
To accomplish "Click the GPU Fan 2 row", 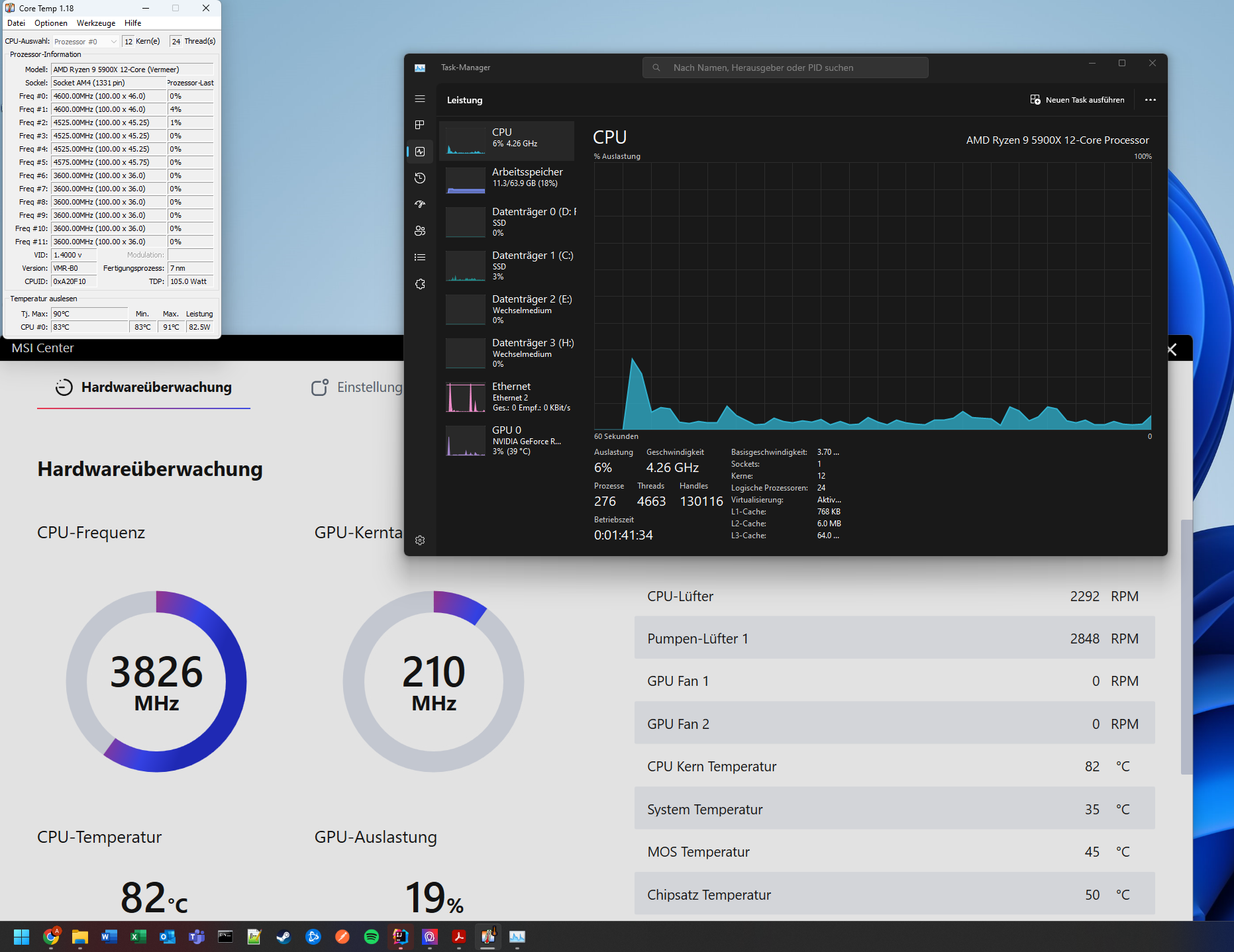I will click(x=894, y=724).
